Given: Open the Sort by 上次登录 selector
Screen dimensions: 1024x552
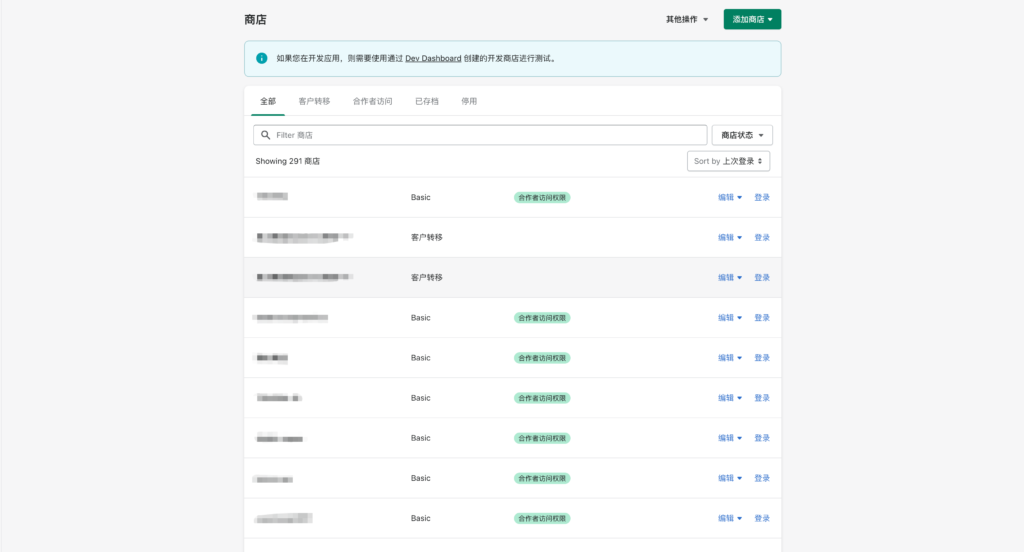Looking at the screenshot, I should (728, 161).
